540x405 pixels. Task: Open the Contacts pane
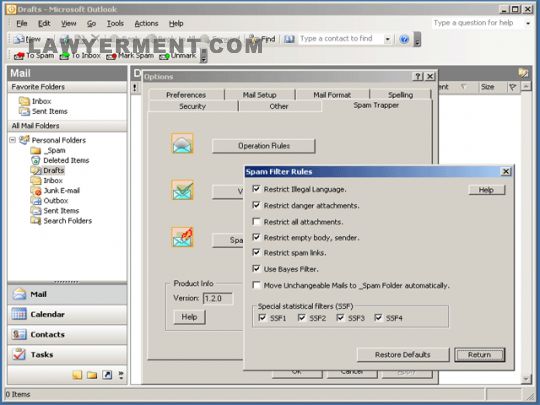pos(67,334)
